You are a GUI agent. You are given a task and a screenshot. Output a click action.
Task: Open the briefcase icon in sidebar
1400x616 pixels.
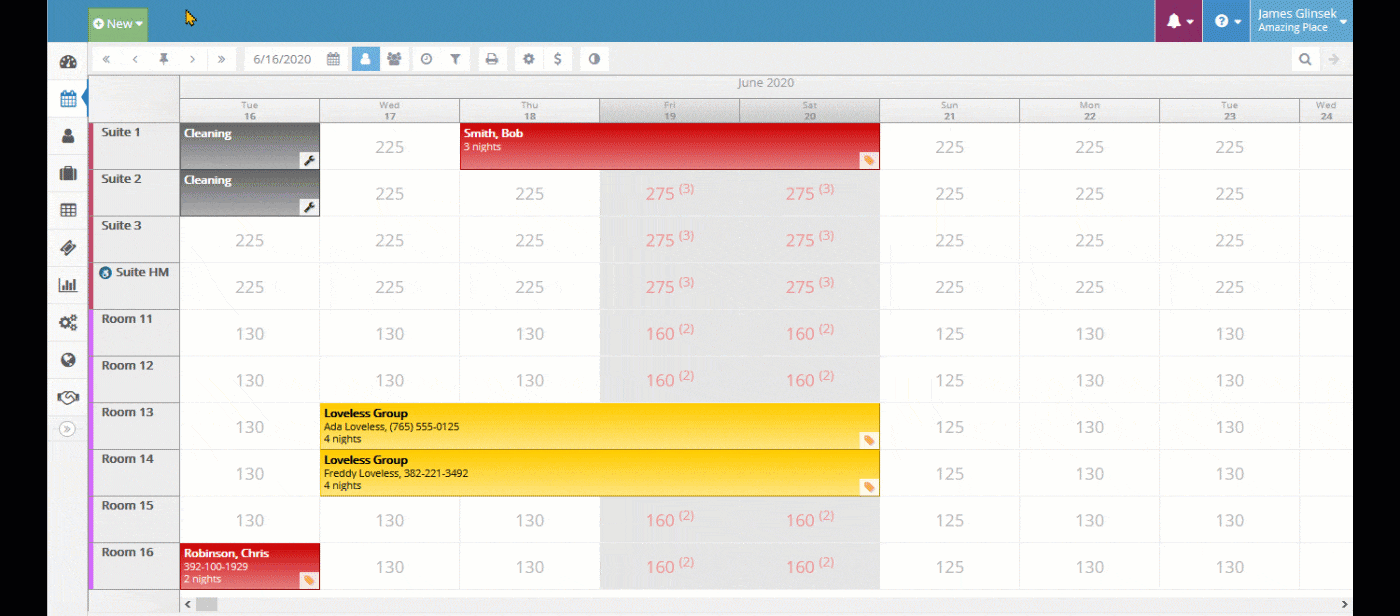click(68, 173)
